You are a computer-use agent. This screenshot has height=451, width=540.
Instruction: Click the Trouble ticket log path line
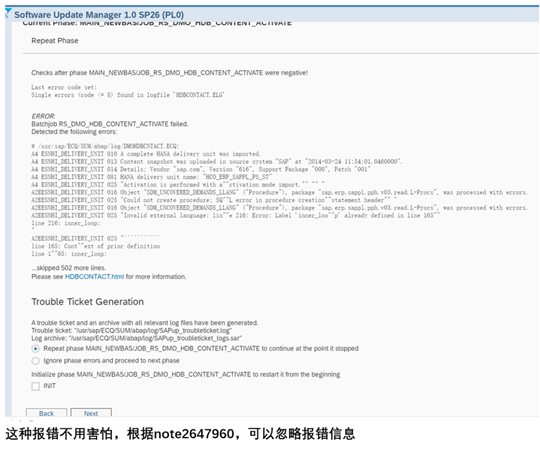click(x=132, y=331)
